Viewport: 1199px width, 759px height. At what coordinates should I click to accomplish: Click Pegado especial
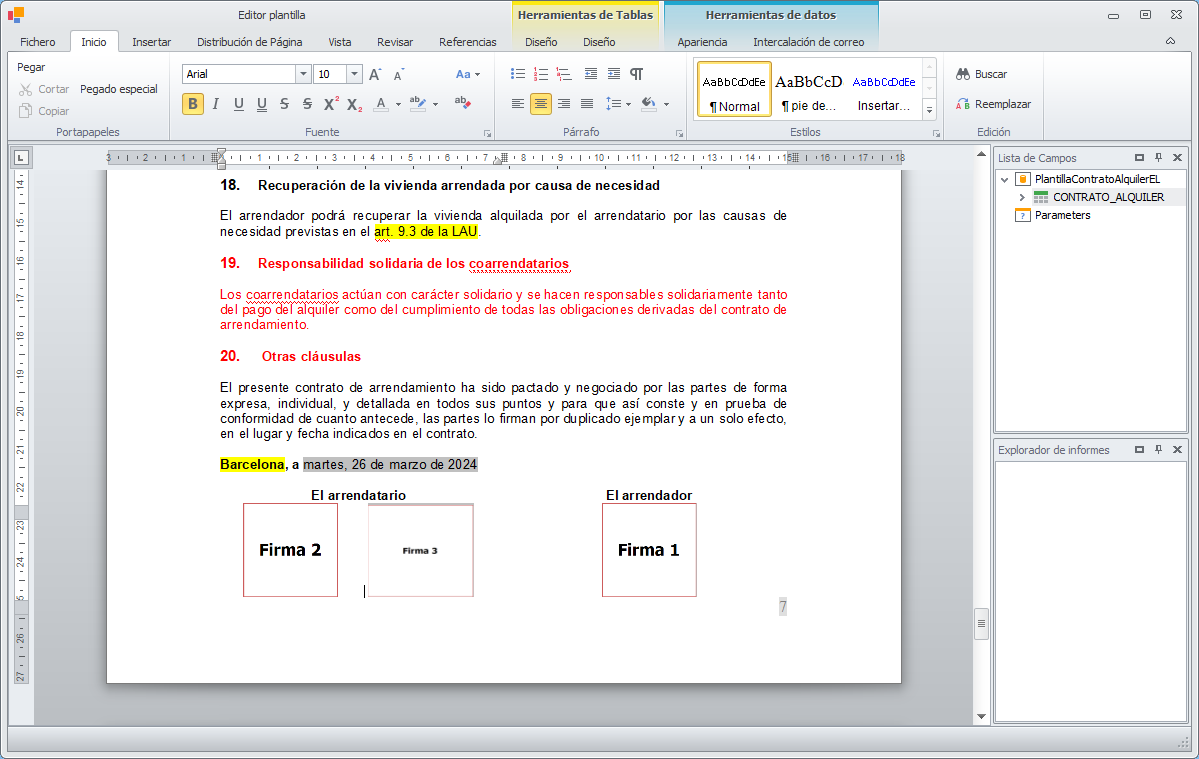click(x=119, y=89)
